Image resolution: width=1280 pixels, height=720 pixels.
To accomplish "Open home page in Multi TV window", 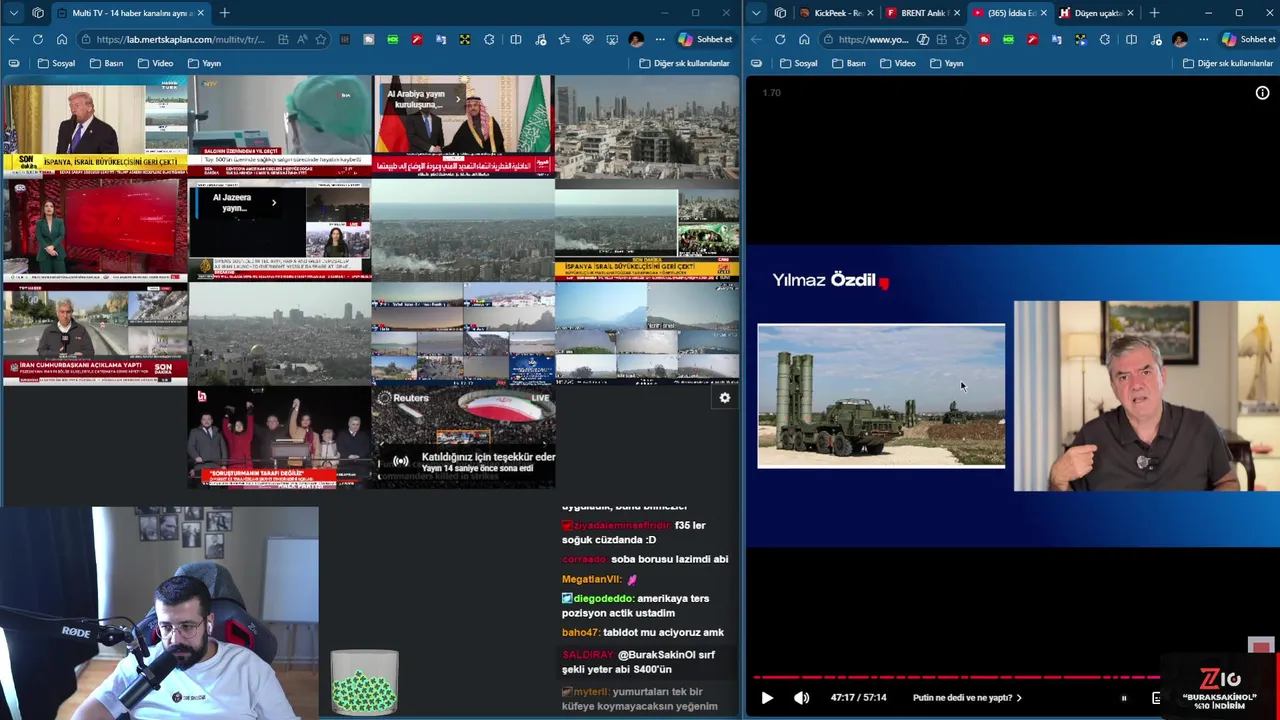I will point(62,39).
